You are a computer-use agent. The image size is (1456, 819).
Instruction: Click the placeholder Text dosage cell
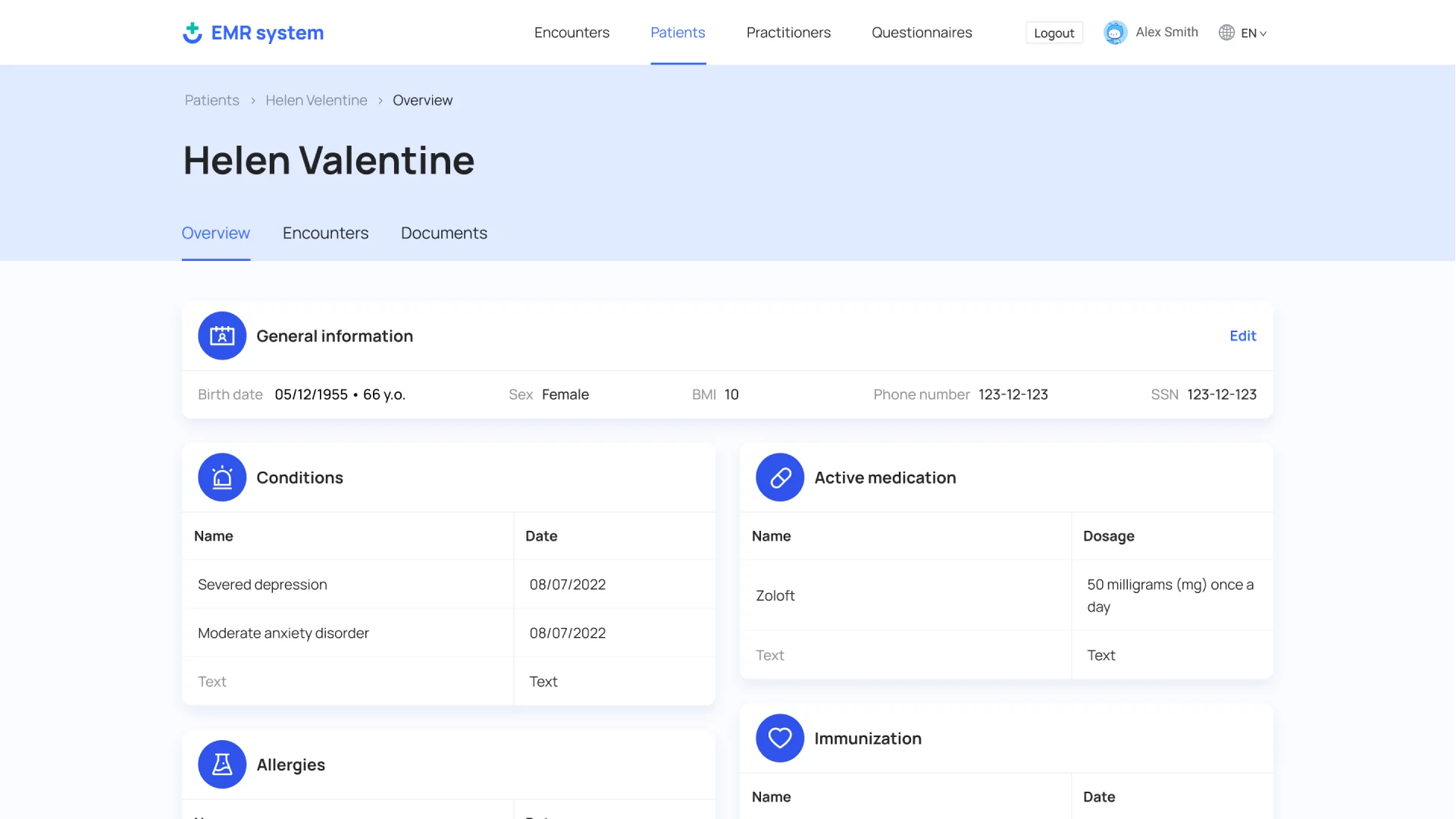[x=1173, y=655]
